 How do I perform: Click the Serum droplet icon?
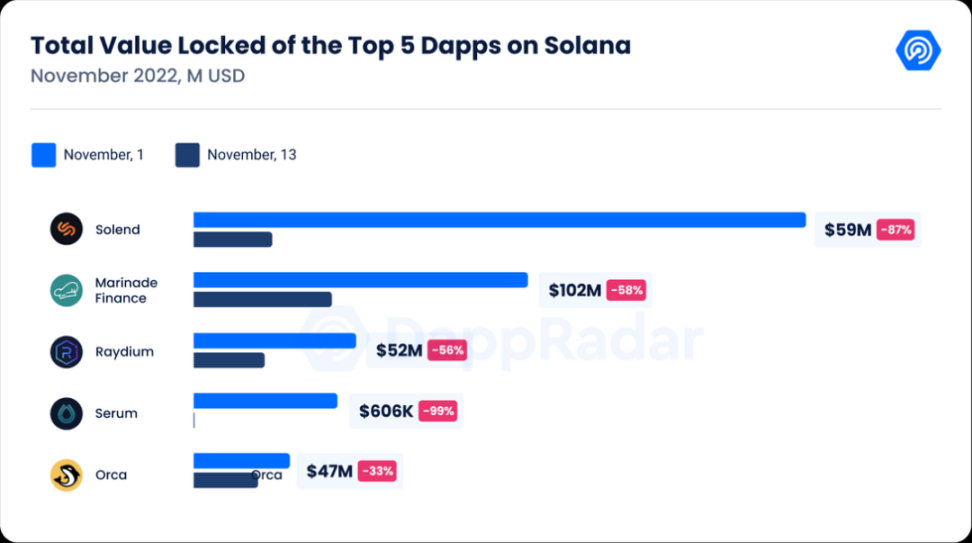66,413
